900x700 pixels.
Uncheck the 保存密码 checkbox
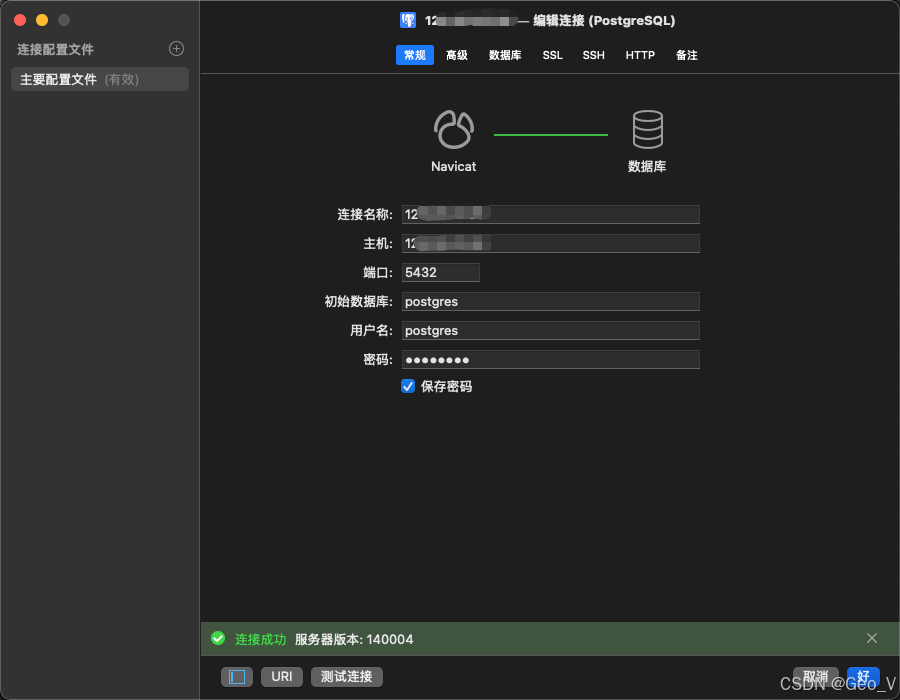(x=408, y=386)
